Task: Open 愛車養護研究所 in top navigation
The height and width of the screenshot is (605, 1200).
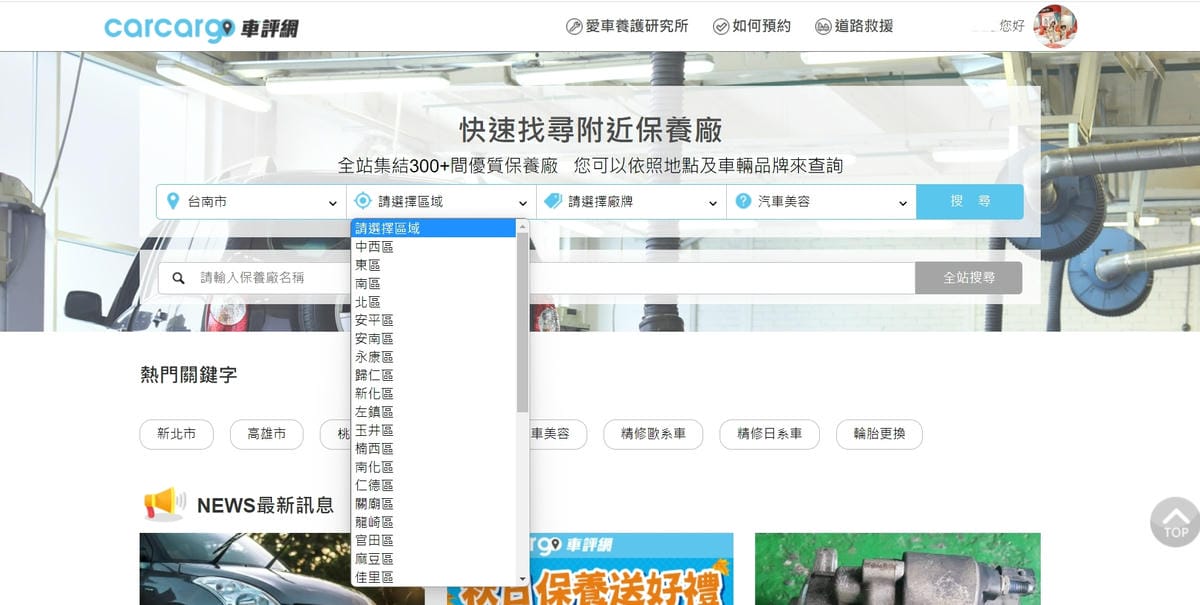Action: click(627, 26)
